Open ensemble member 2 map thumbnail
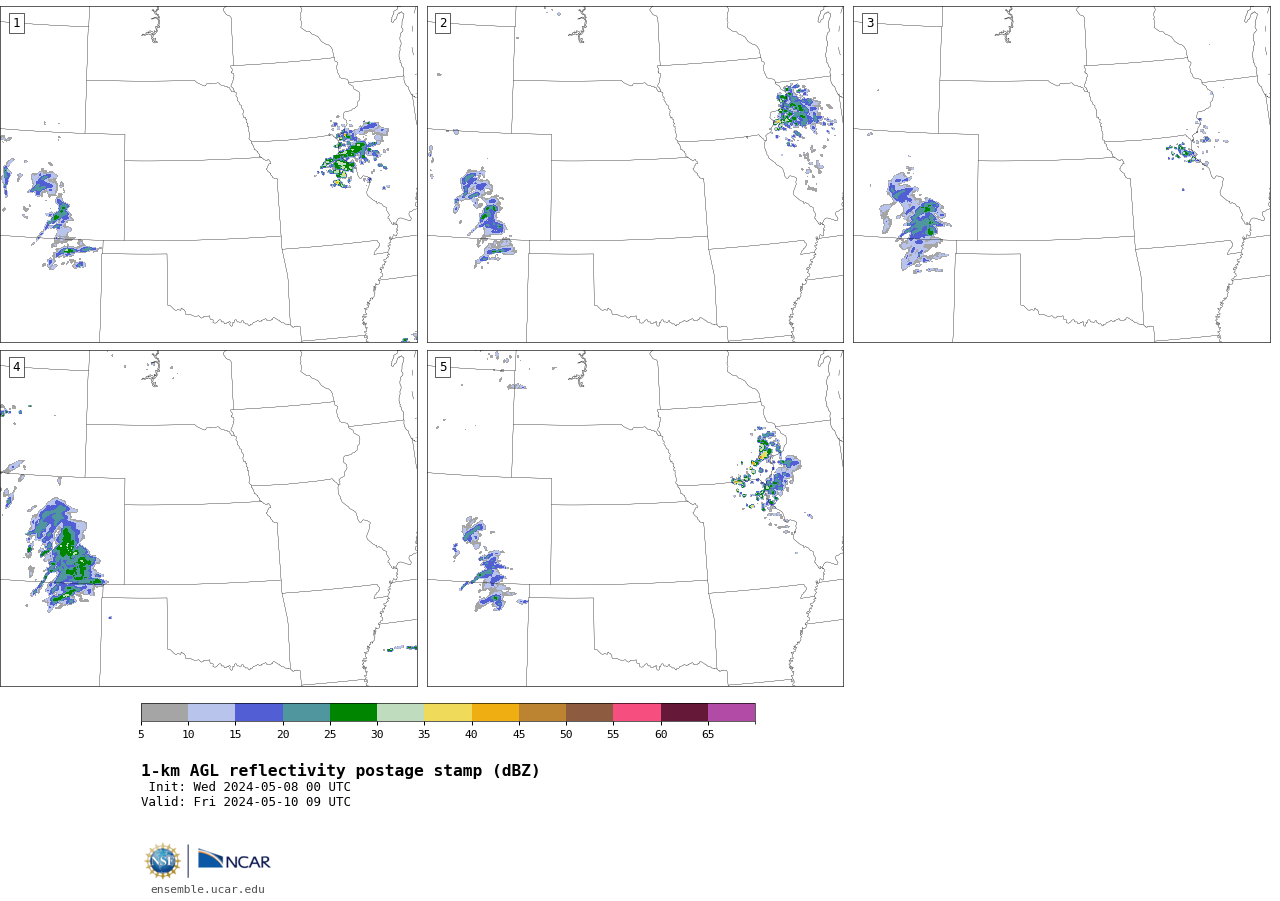 point(635,174)
